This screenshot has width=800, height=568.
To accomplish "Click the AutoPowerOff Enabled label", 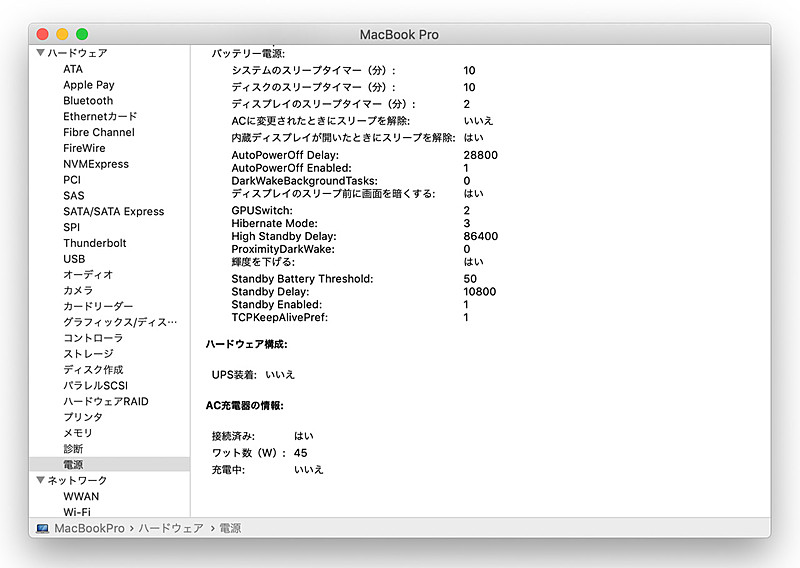I will (x=291, y=168).
